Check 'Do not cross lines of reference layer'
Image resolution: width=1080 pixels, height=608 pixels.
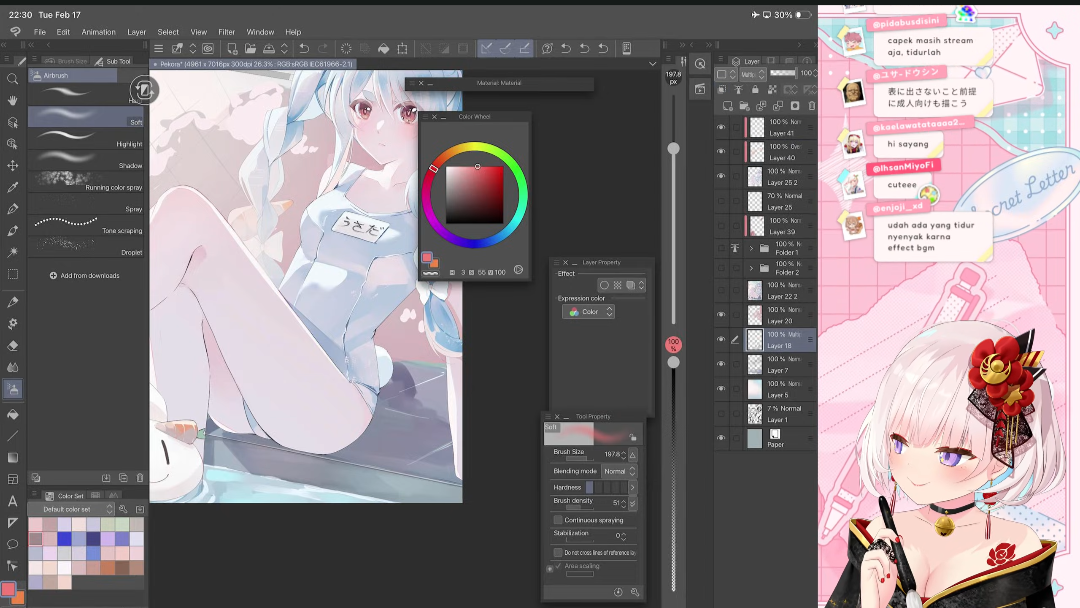tap(558, 552)
